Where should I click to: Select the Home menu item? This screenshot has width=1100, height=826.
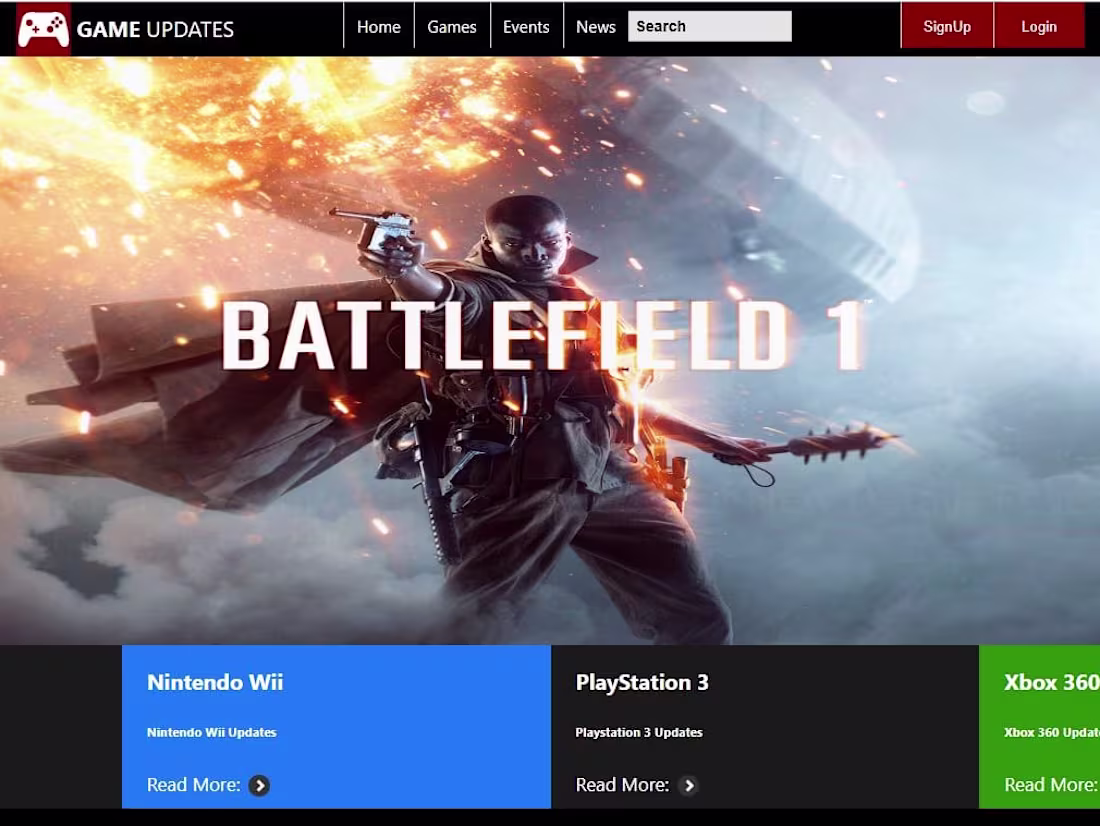[378, 27]
